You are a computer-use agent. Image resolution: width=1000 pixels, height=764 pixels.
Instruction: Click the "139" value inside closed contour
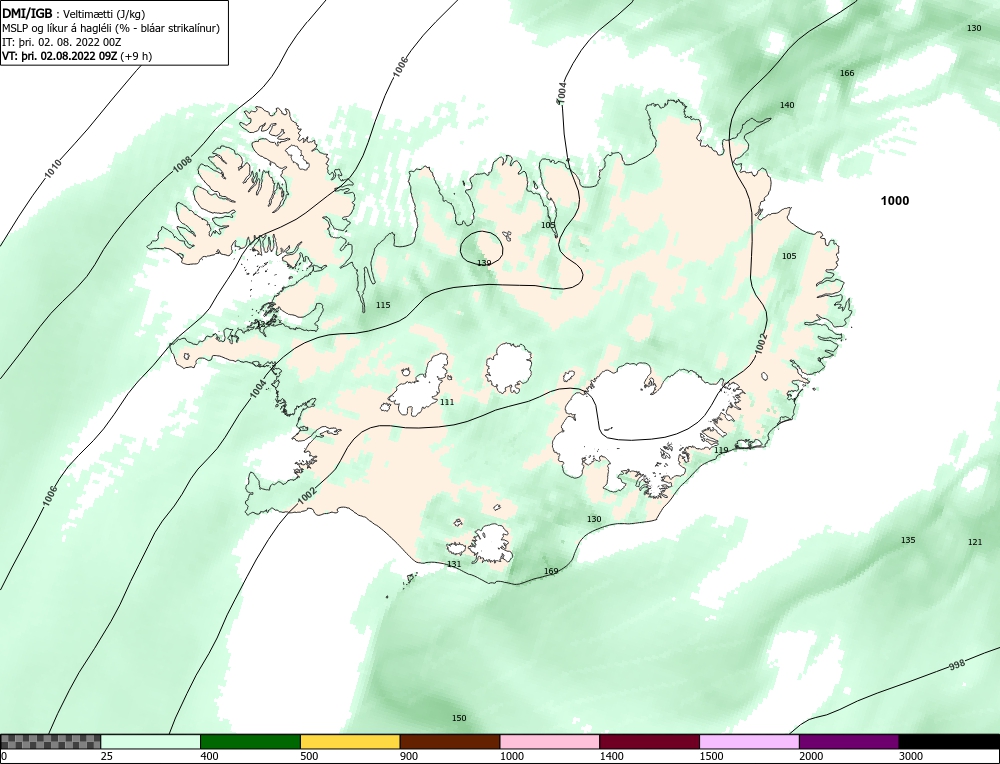(x=484, y=263)
